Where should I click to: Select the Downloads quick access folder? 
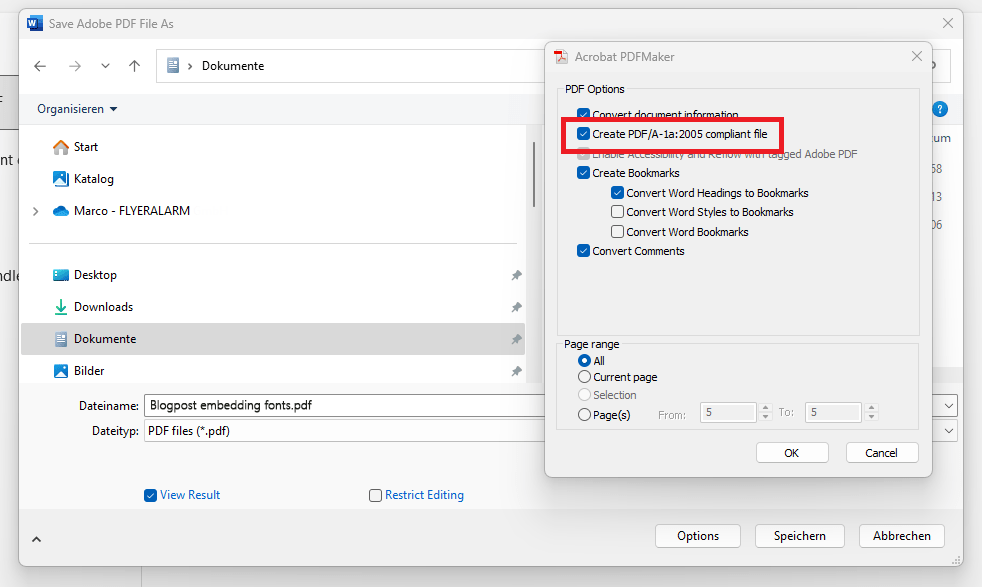[x=103, y=306]
